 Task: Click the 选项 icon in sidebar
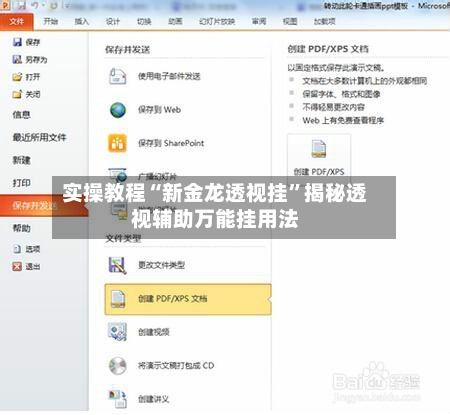[17, 249]
